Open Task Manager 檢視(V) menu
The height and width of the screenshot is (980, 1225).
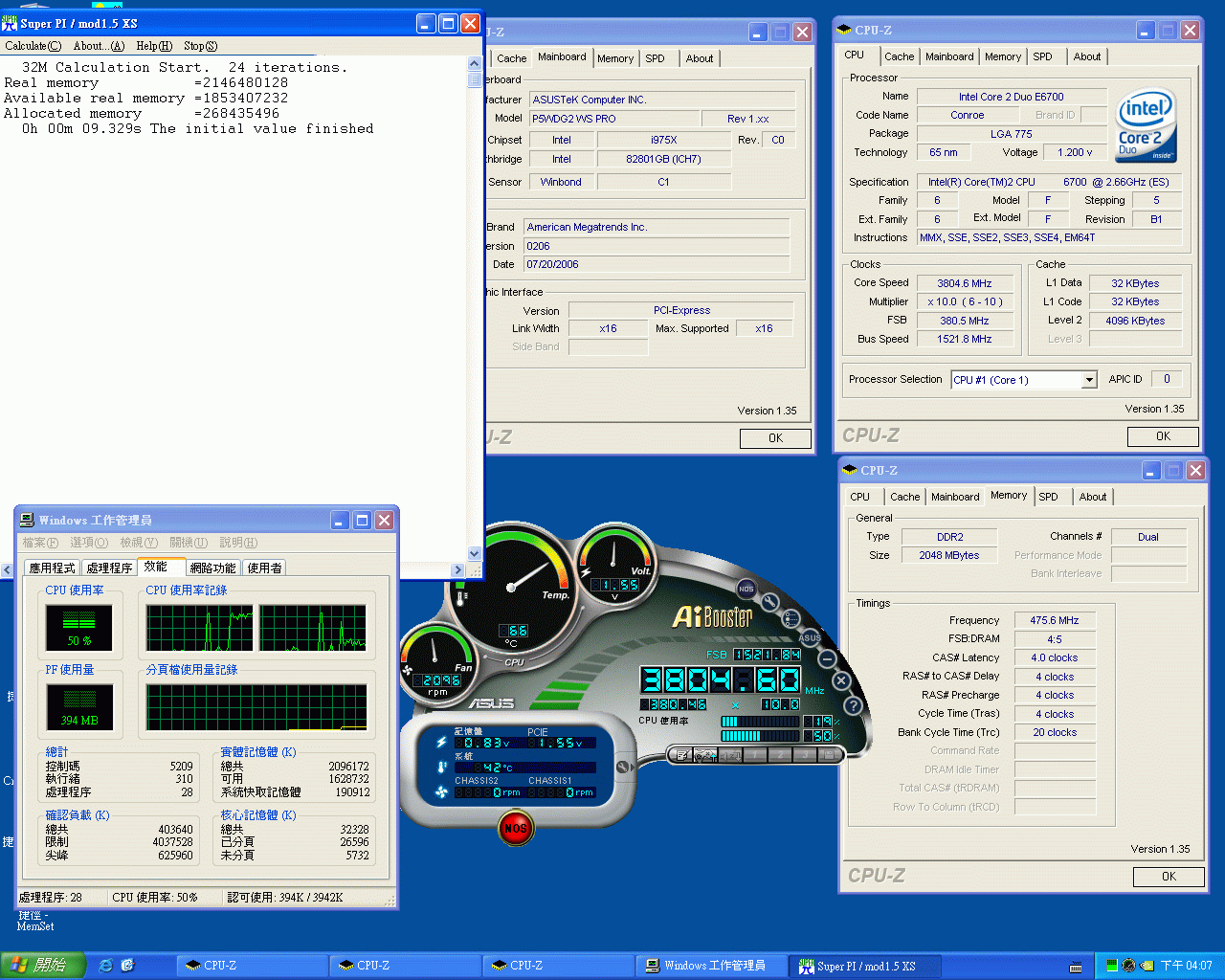(x=139, y=543)
